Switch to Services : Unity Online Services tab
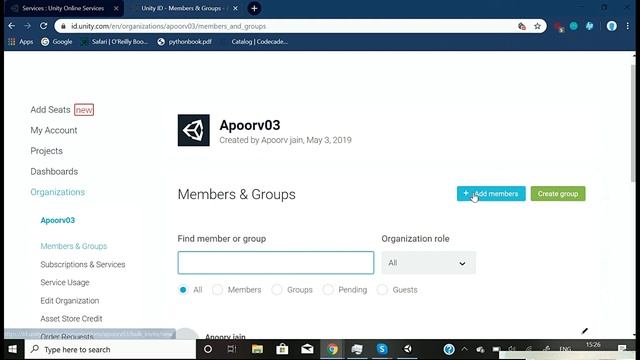This screenshot has width=640, height=360. point(63,8)
